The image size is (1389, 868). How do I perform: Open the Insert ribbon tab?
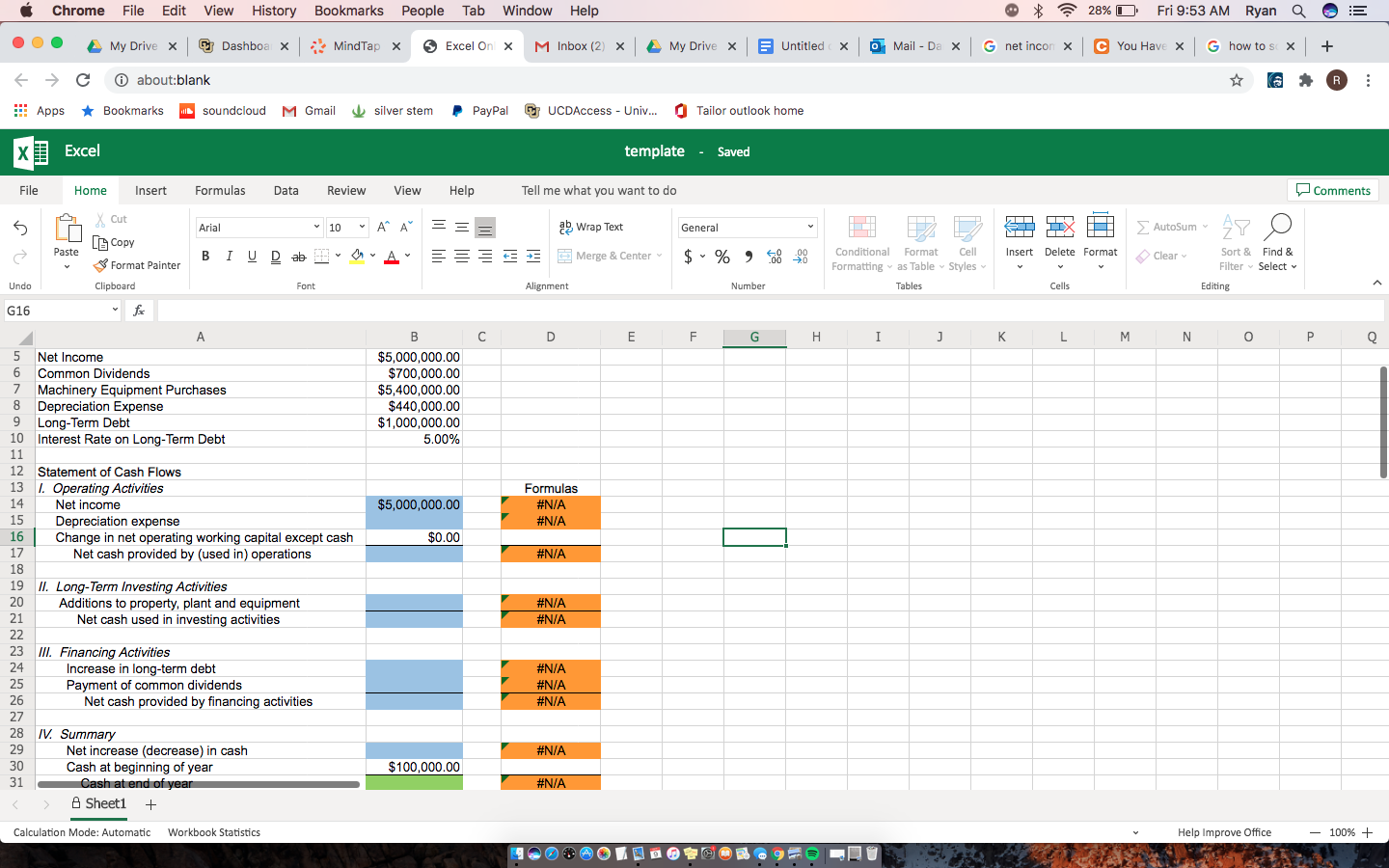[150, 191]
